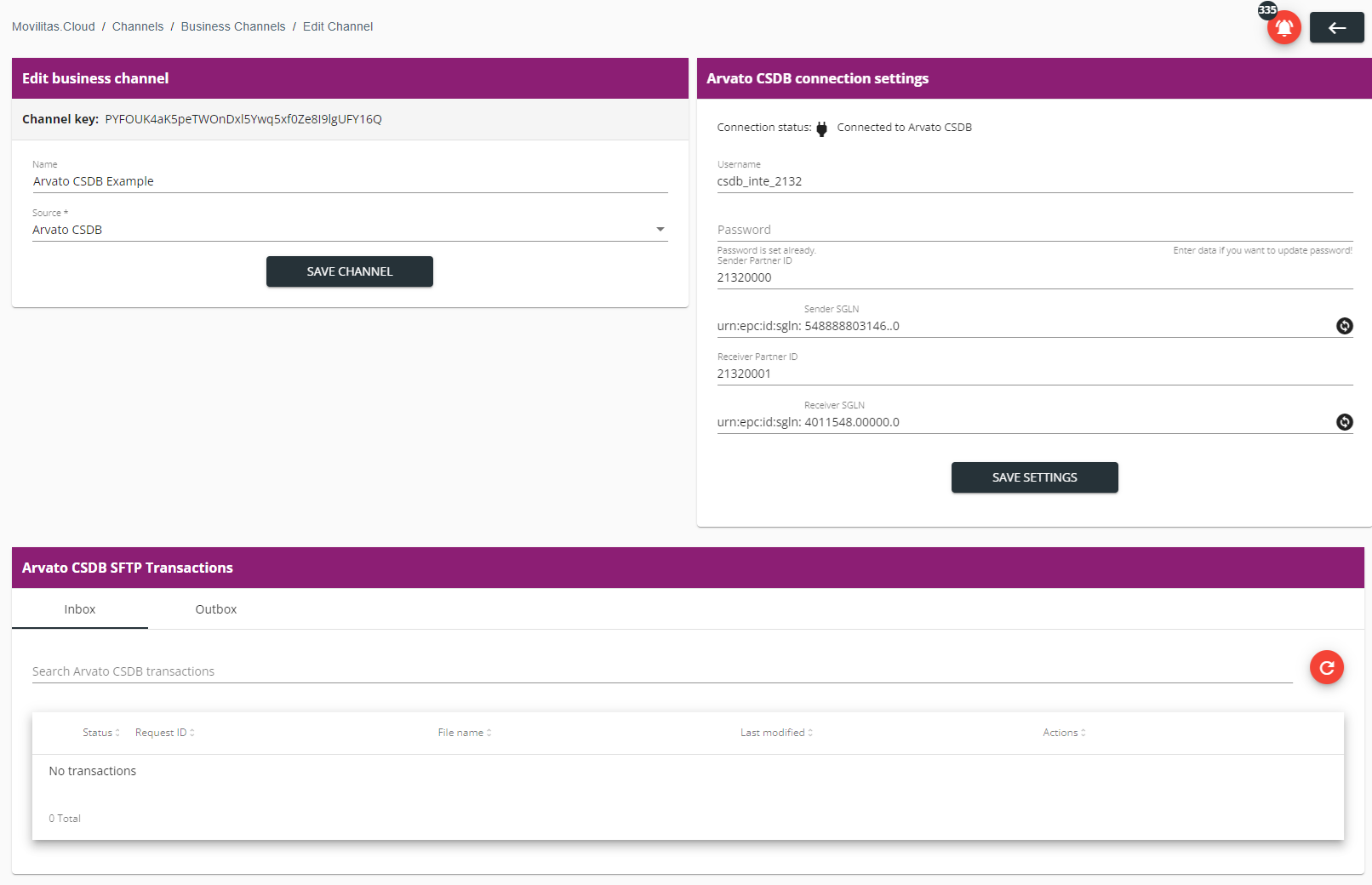Sort table by Actions column

pyautogui.click(x=1064, y=733)
